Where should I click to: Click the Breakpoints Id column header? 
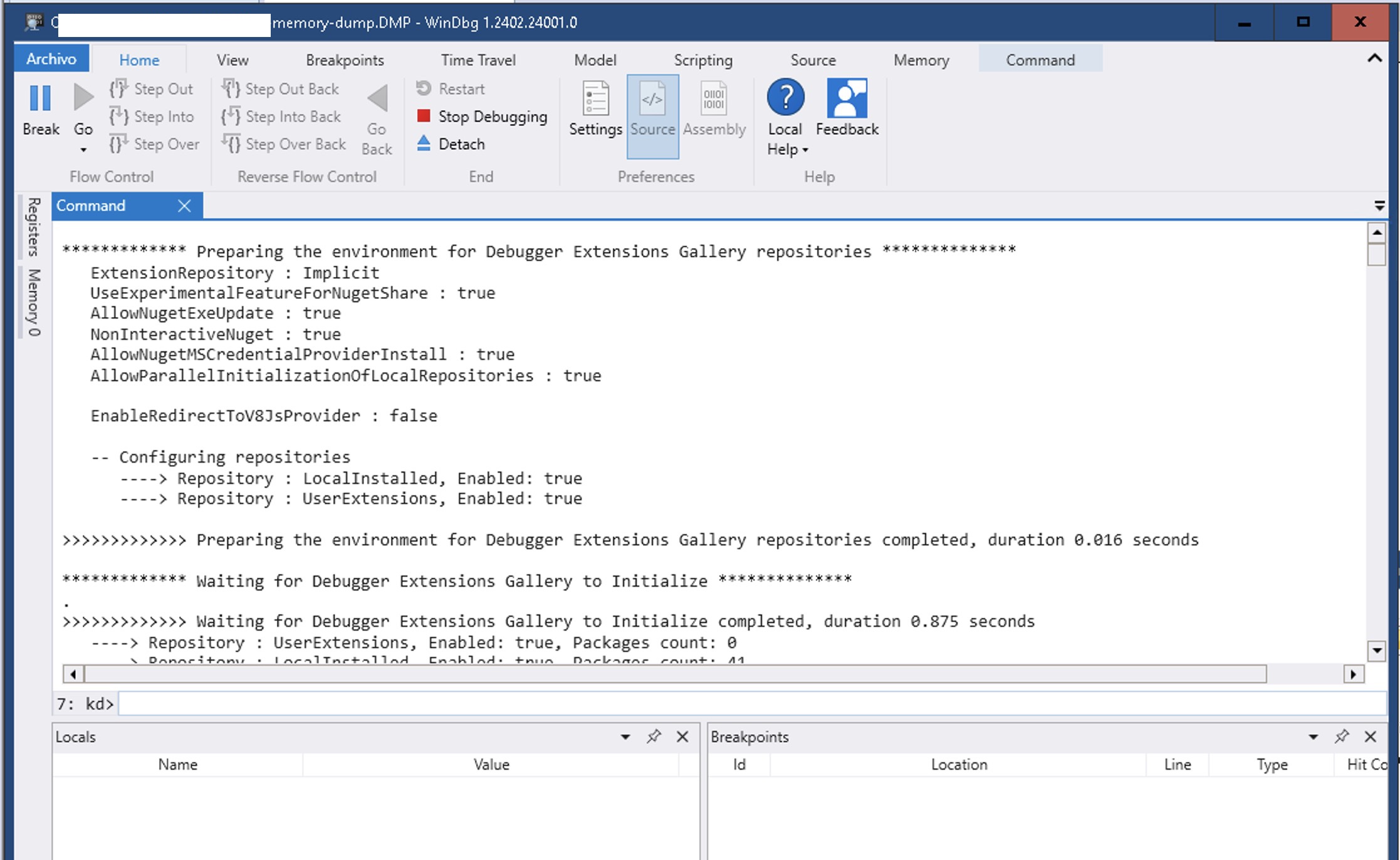click(x=739, y=765)
